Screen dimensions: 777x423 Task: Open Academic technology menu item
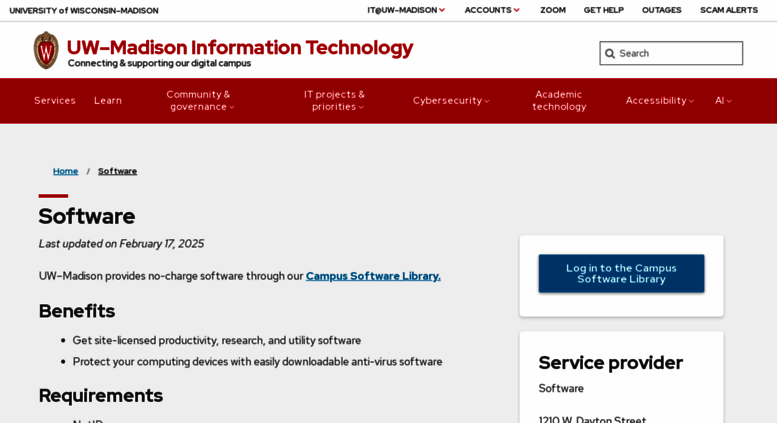pyautogui.click(x=559, y=101)
